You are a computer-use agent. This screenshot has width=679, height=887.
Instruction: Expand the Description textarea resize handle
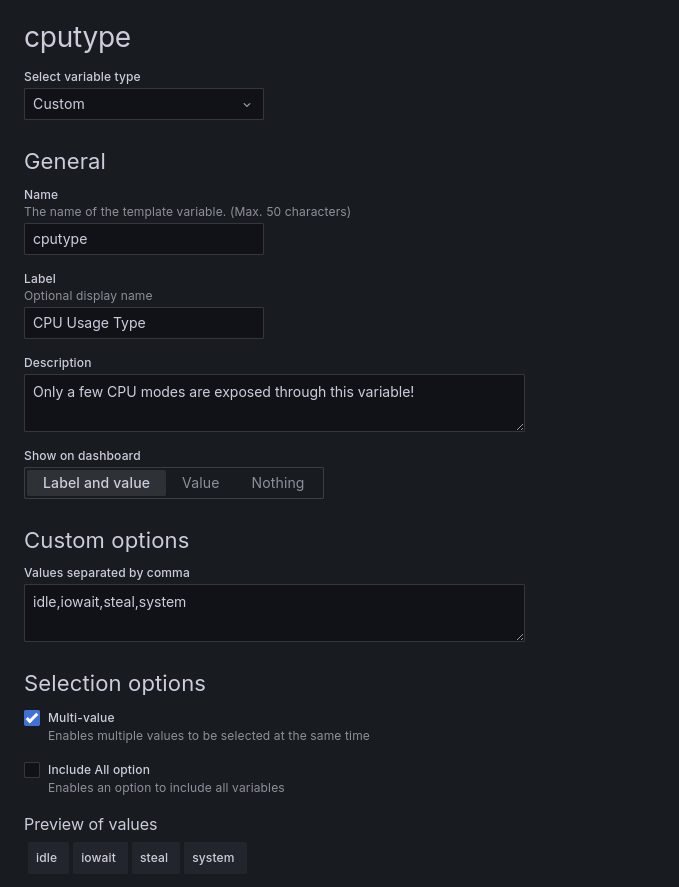pos(520,427)
